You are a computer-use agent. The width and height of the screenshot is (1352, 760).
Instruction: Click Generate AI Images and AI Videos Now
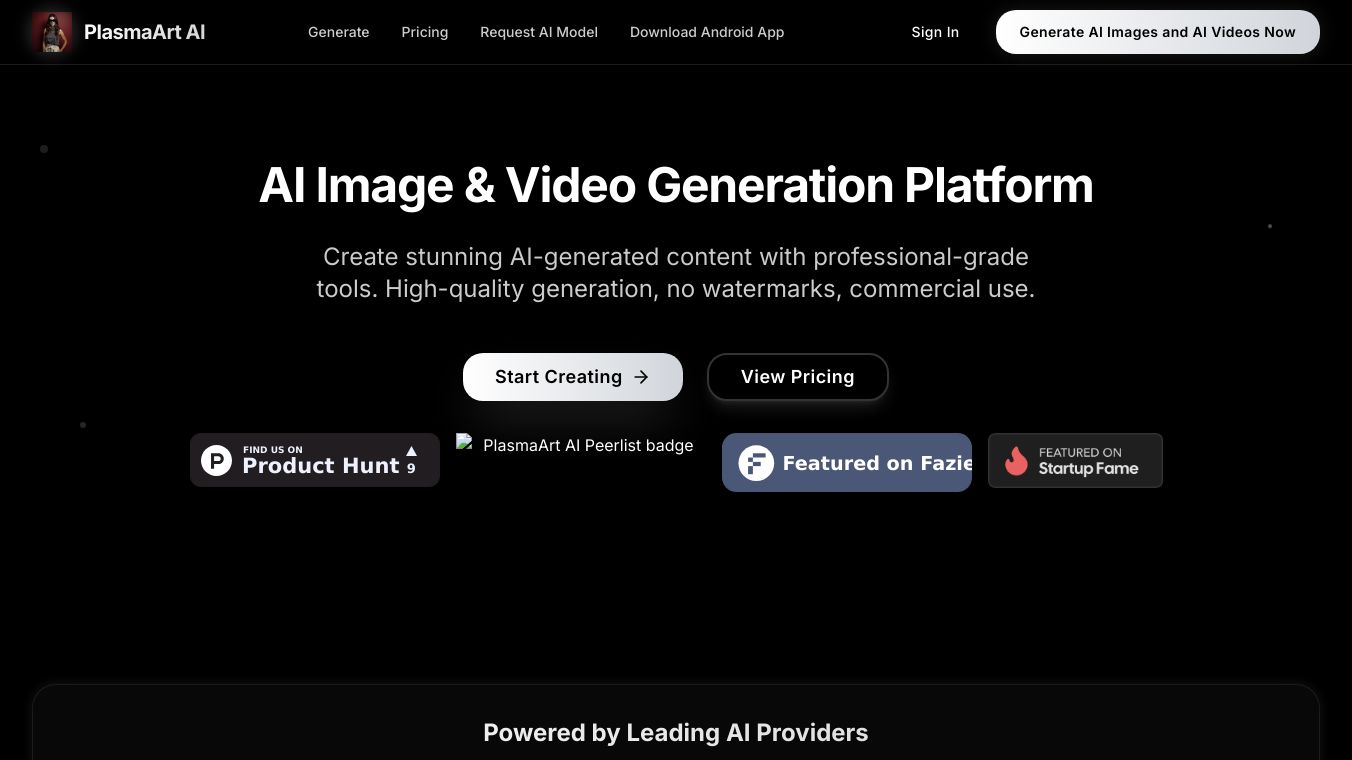coord(1158,32)
